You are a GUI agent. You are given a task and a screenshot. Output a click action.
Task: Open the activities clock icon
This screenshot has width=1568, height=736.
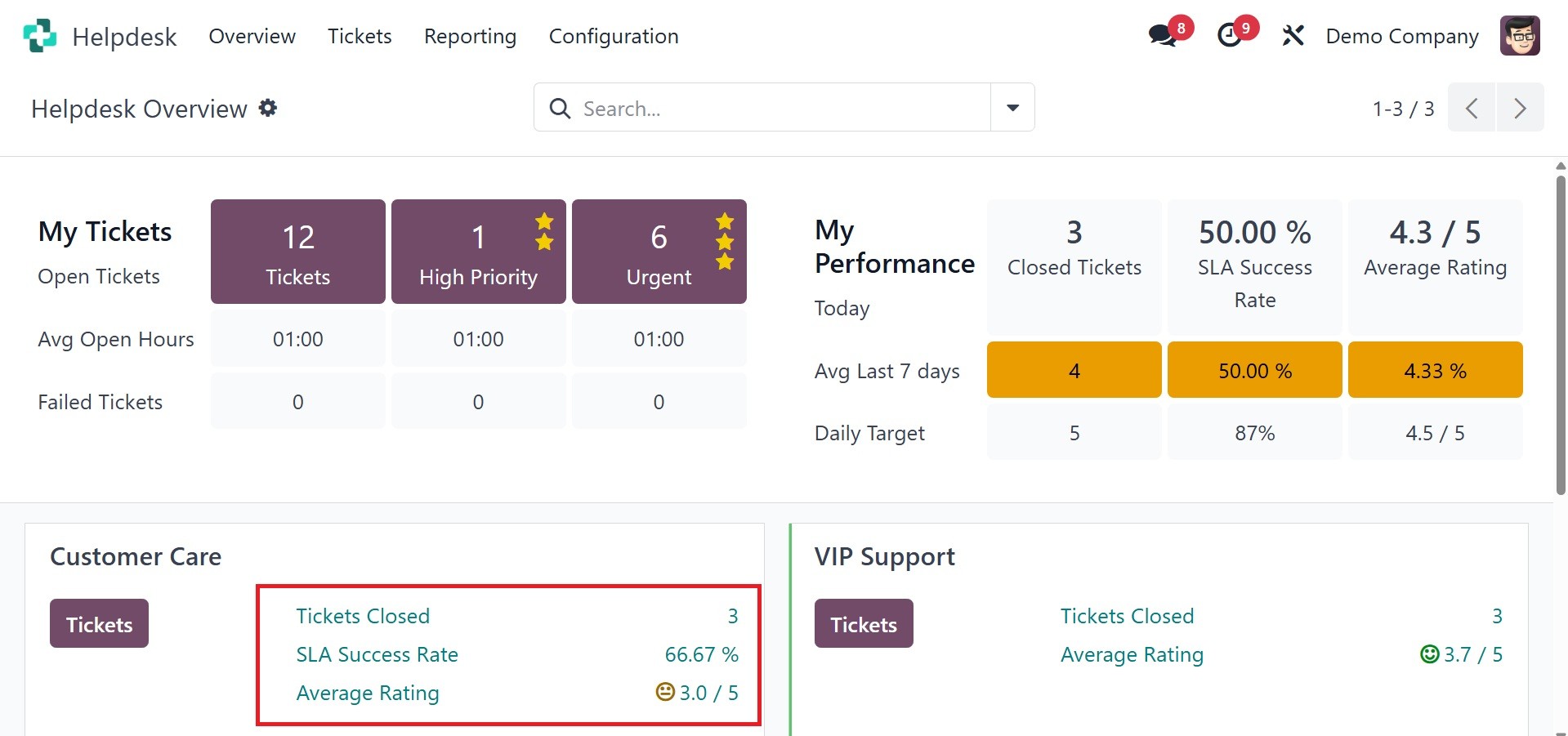tap(1230, 36)
